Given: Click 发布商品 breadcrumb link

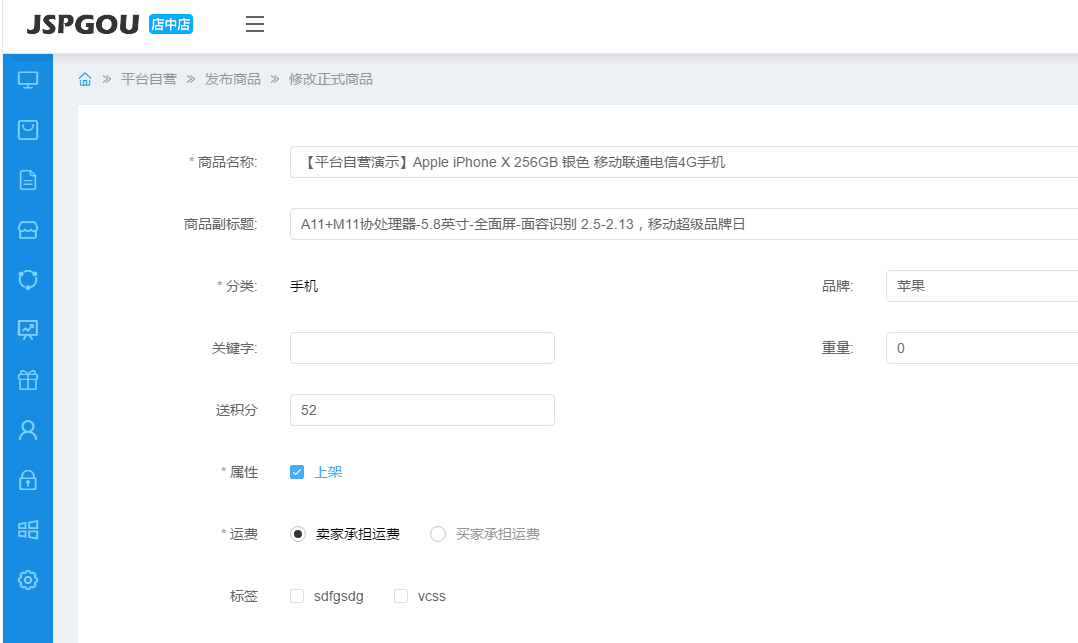Looking at the screenshot, I should click(232, 79).
